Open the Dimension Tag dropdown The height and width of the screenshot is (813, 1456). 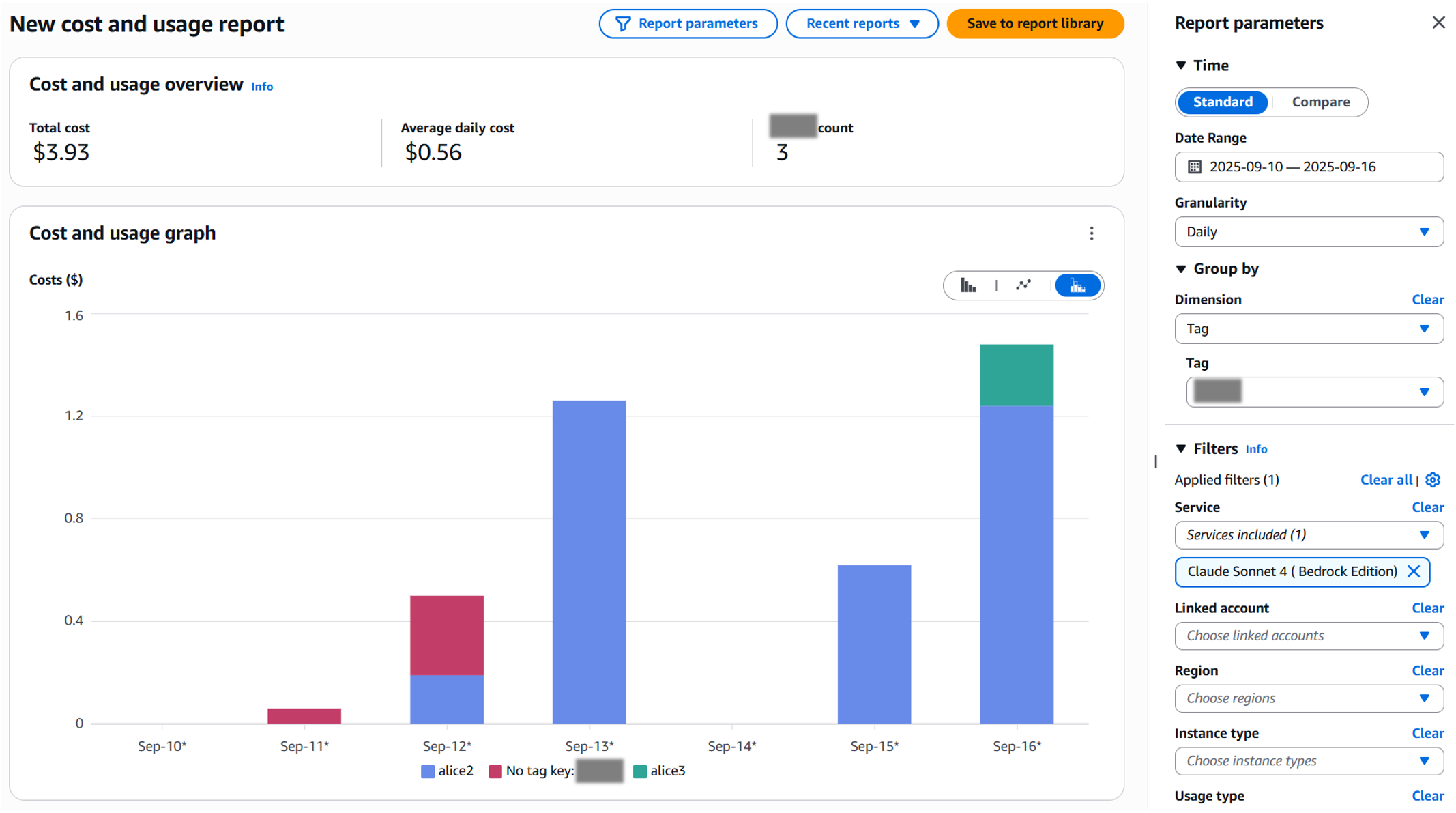1308,329
